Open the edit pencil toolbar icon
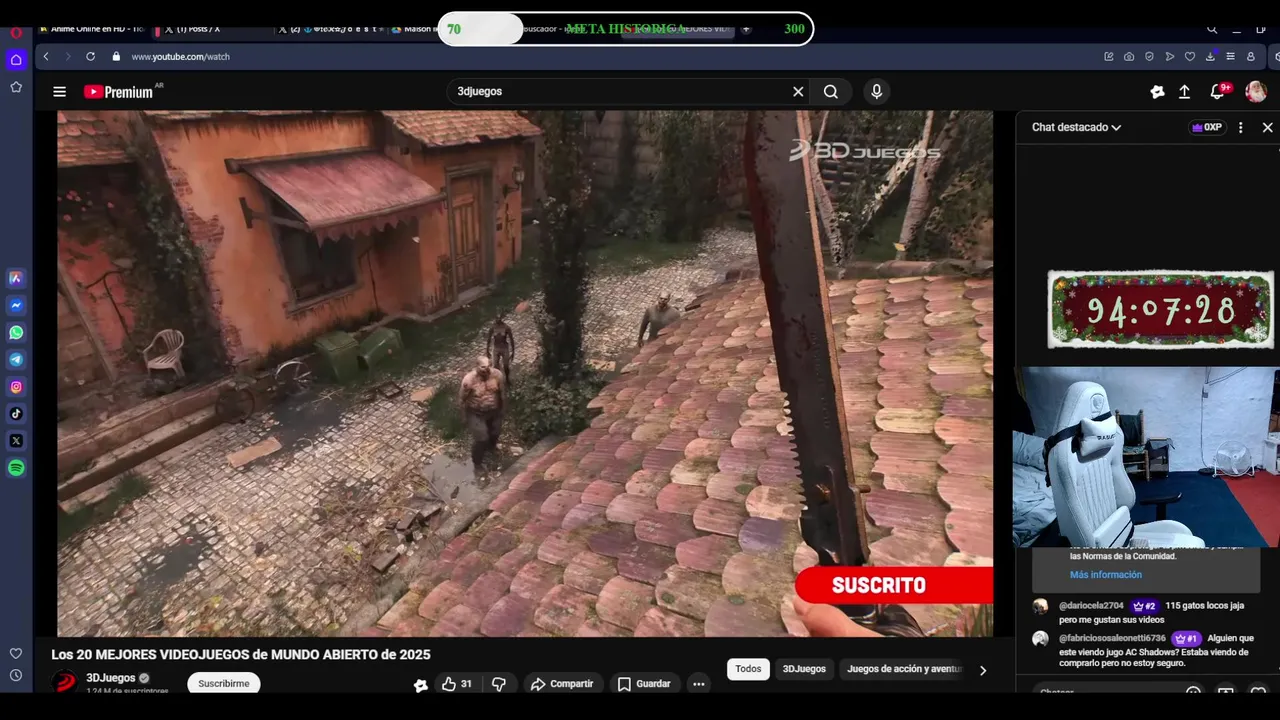Image resolution: width=1280 pixels, height=720 pixels. [x=1109, y=57]
